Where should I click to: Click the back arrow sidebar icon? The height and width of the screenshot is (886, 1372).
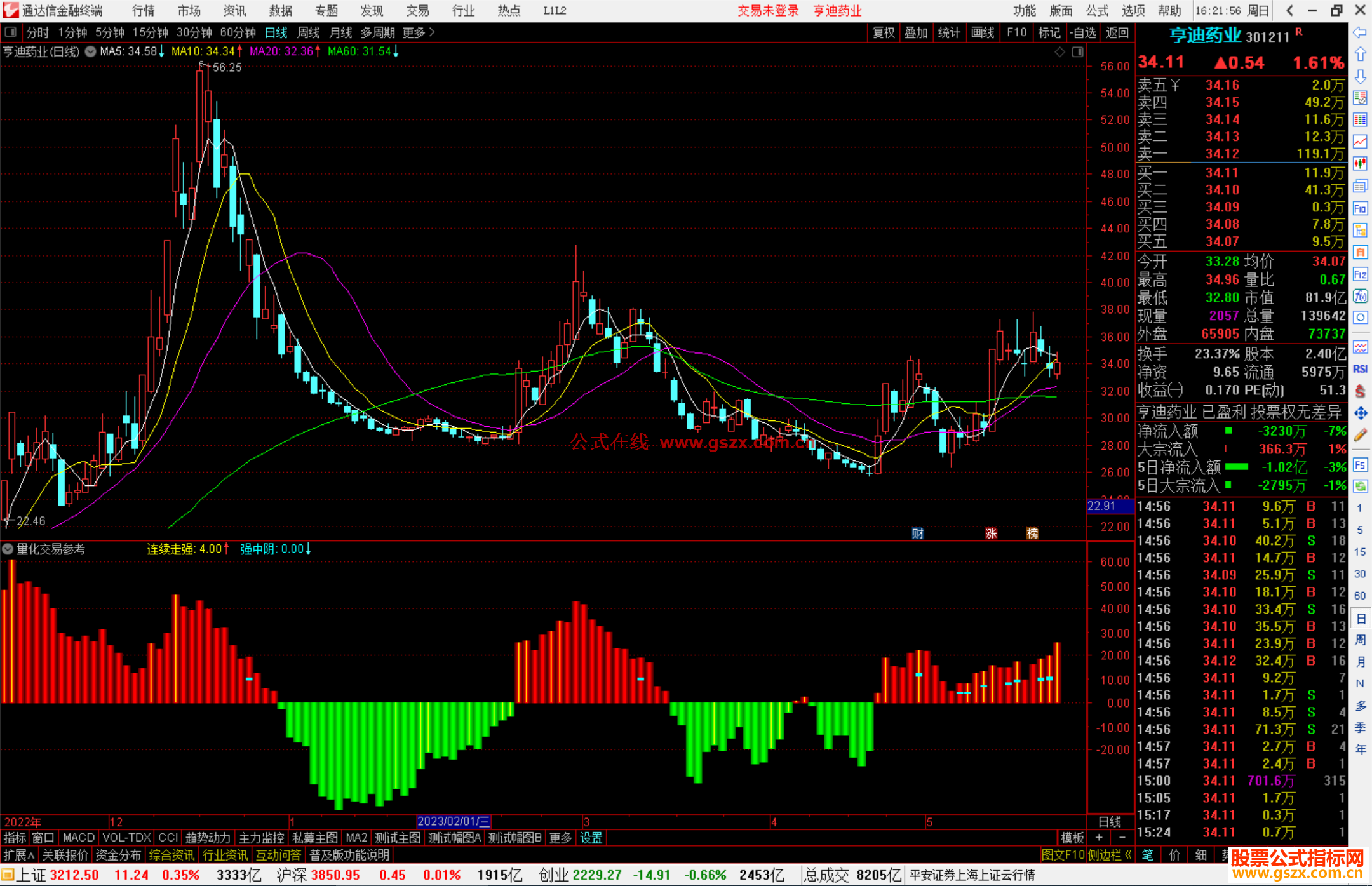tap(1360, 32)
